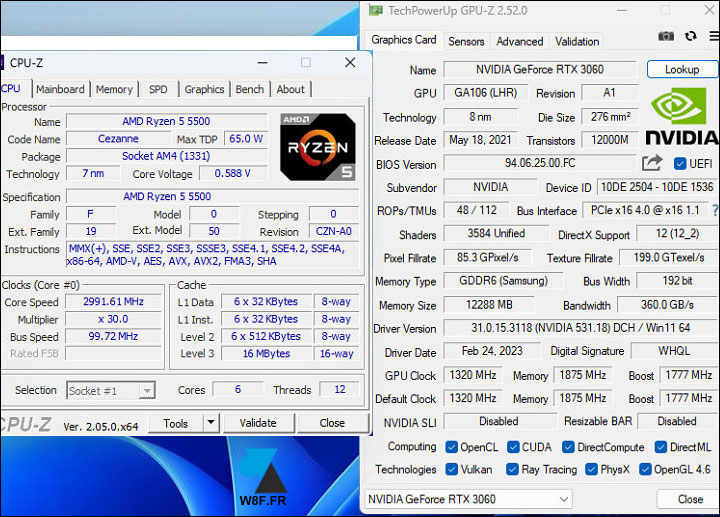720x517 pixels.
Task: Open Socket #1 selection dropdown in CPU-Z
Action: coord(111,391)
